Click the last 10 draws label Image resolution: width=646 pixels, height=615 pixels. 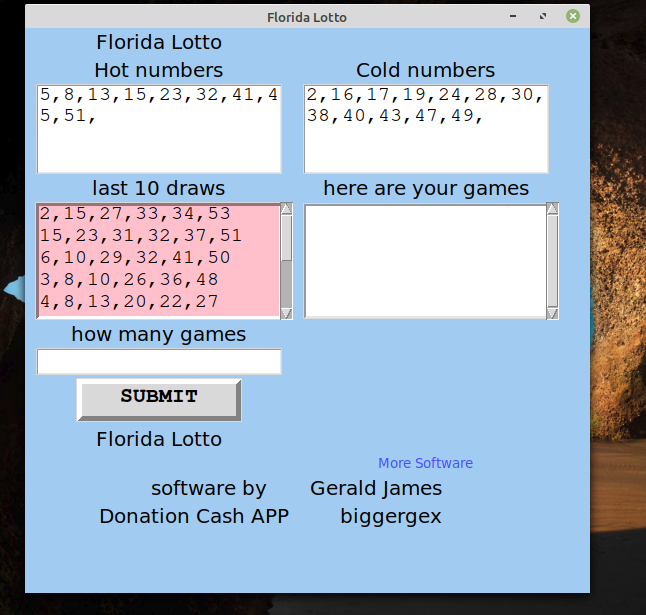[x=159, y=188]
